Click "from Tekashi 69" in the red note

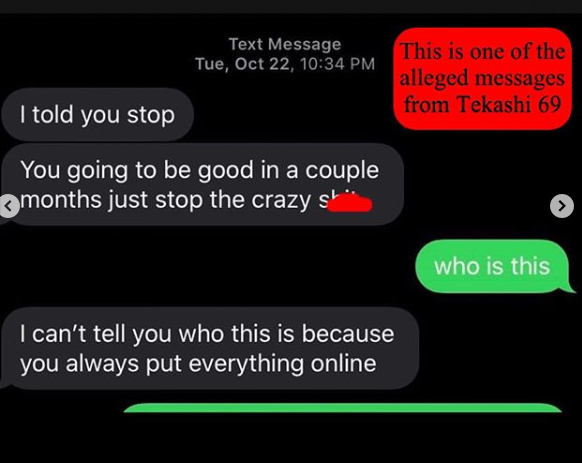click(482, 104)
